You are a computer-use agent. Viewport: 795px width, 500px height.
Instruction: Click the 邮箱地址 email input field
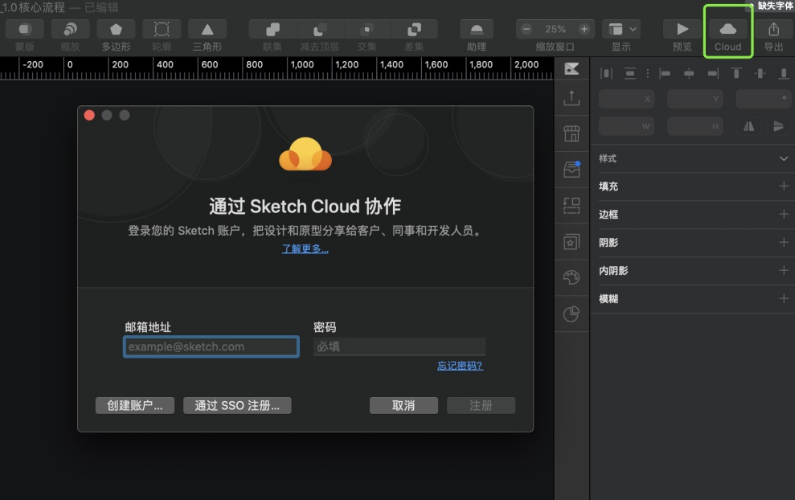211,347
